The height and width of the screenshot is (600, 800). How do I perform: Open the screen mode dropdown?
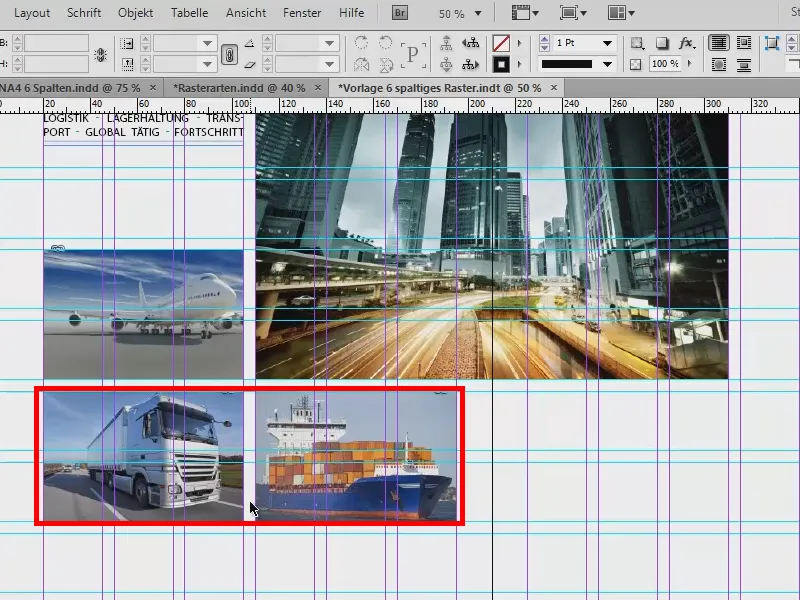pyautogui.click(x=573, y=13)
